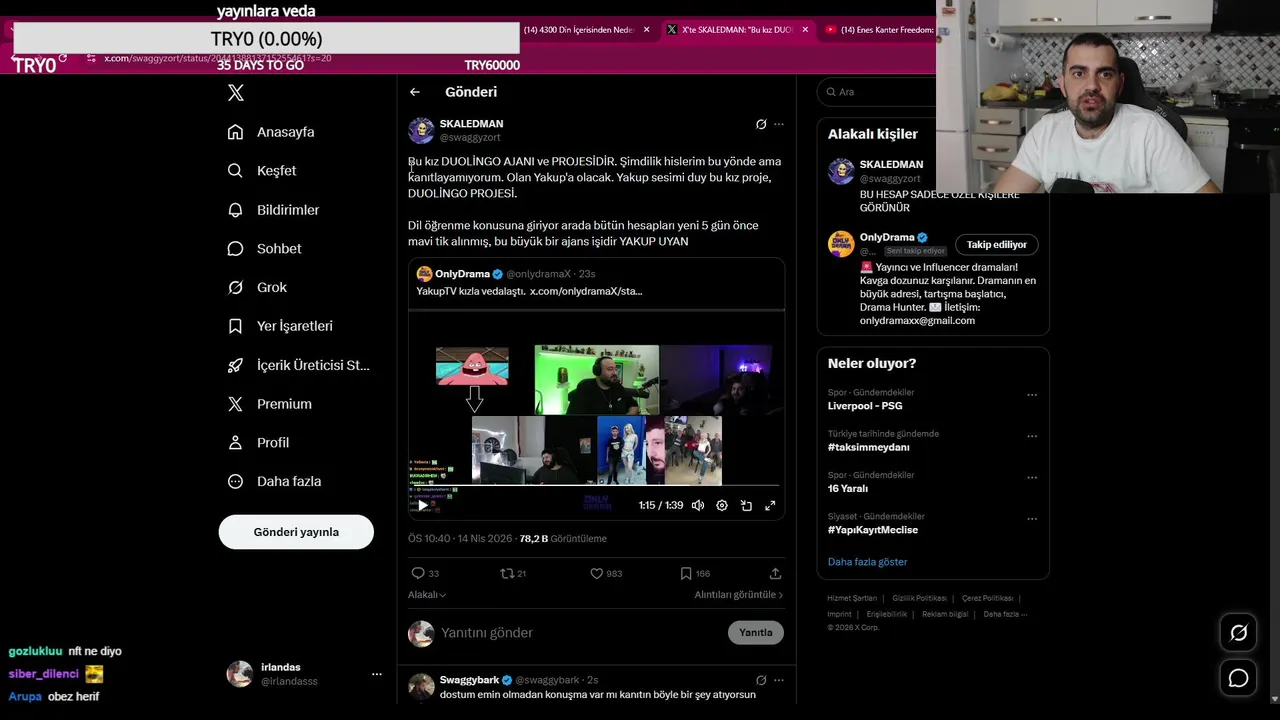Viewport: 1280px width, 720px height.
Task: Click Takip ediliyor for OnlyDrama
Action: coord(997,244)
